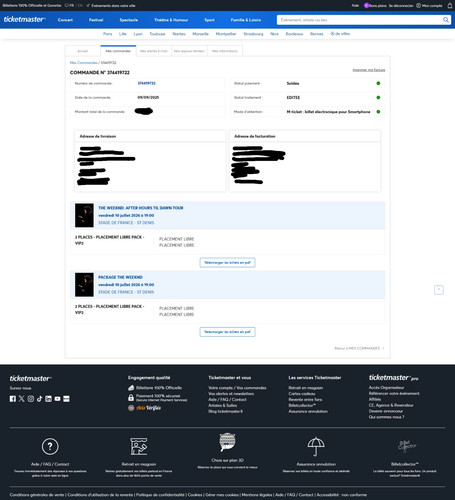Download PDF tickets for Package The Weeknd
This screenshot has width=455, height=500.
click(x=227, y=332)
